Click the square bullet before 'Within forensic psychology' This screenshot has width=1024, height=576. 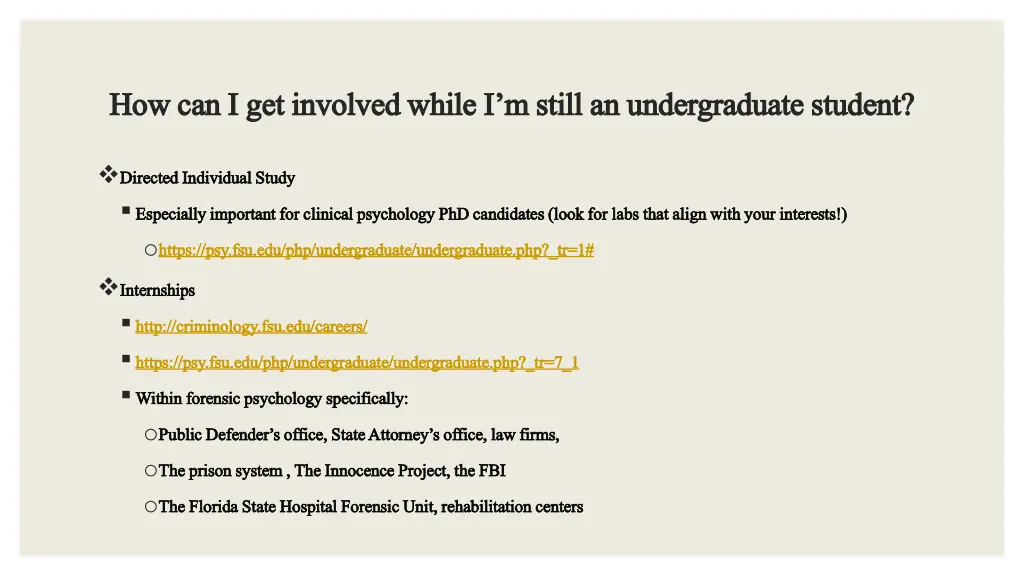pos(126,394)
